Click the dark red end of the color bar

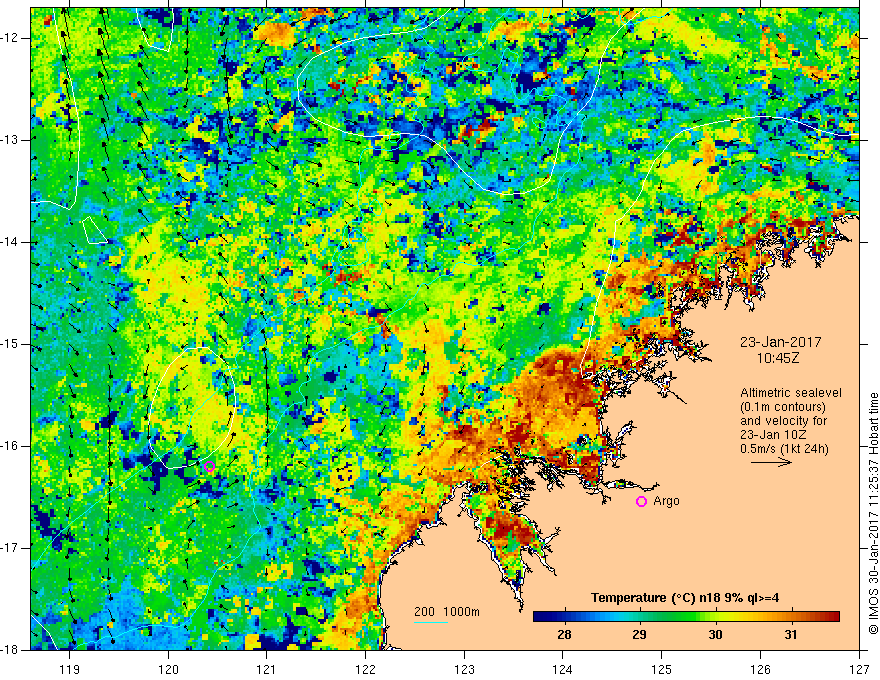tap(833, 617)
